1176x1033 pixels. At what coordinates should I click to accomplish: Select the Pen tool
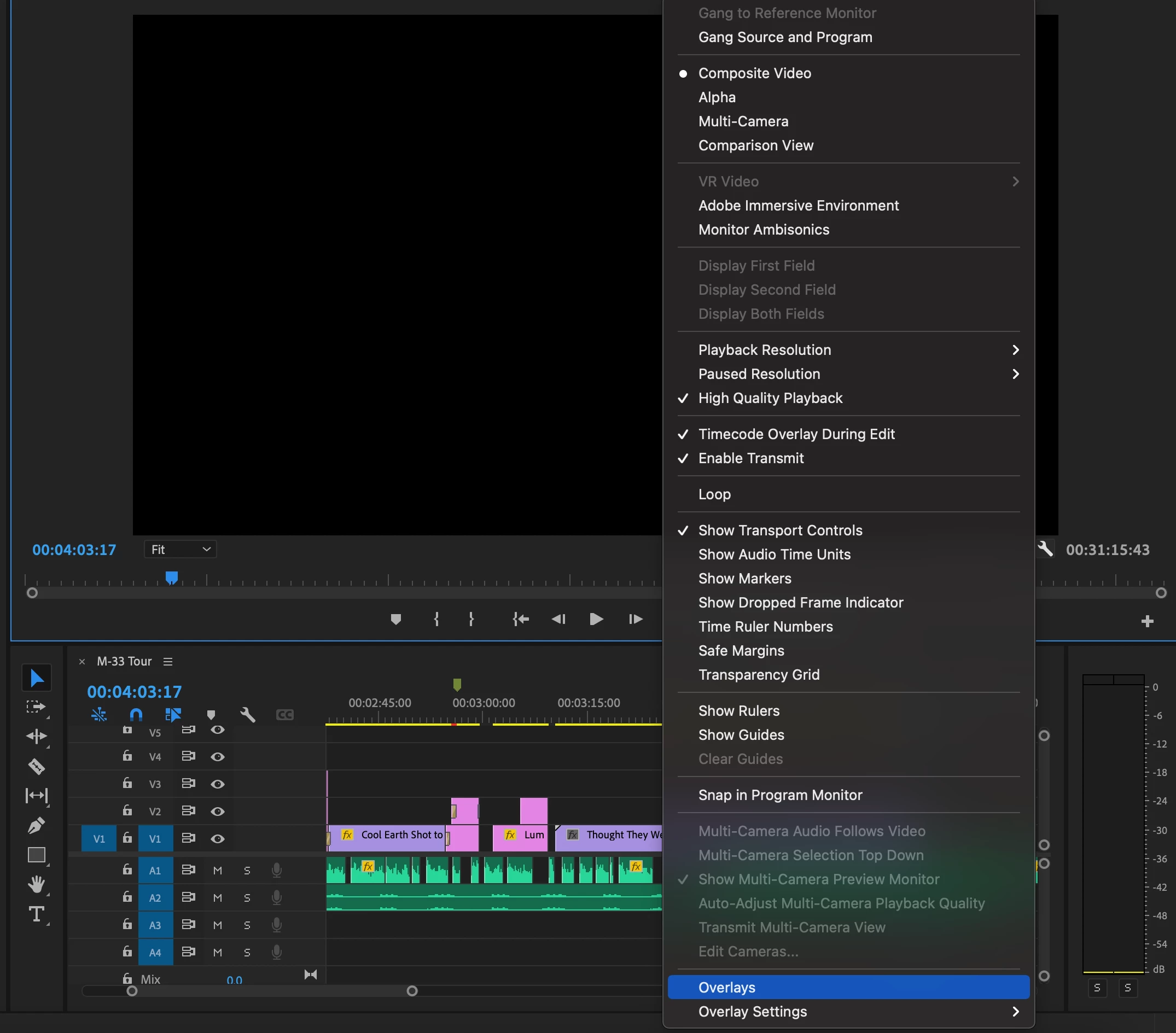(x=36, y=825)
